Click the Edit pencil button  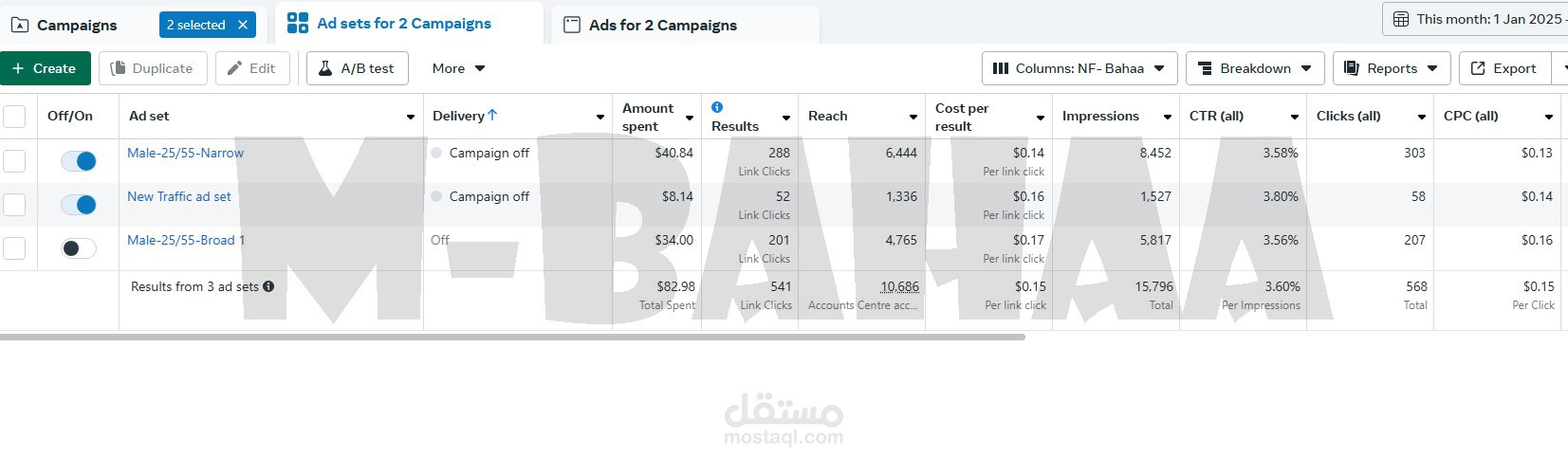251,68
